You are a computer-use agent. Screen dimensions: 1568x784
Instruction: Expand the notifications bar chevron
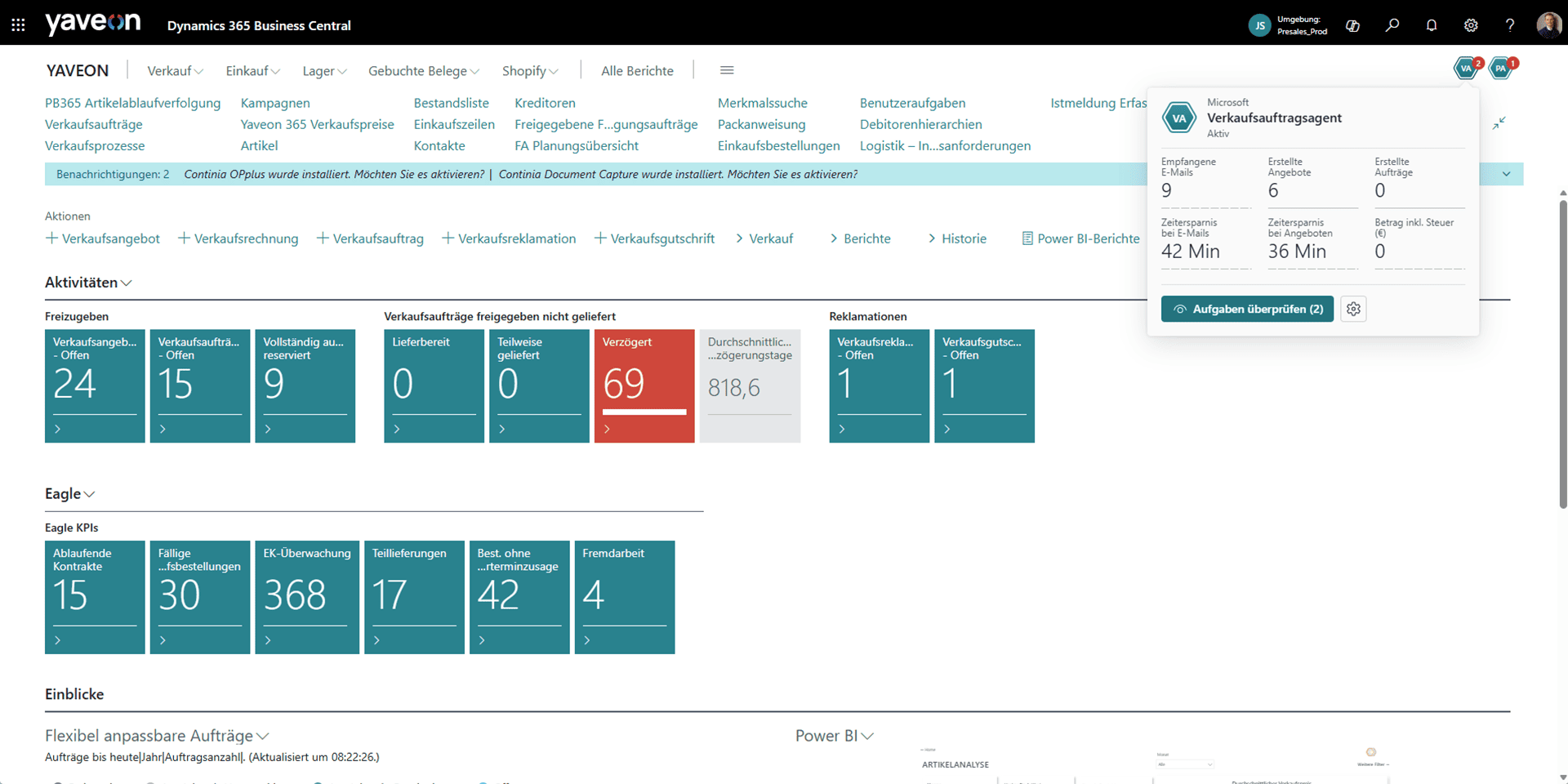[x=1507, y=174]
